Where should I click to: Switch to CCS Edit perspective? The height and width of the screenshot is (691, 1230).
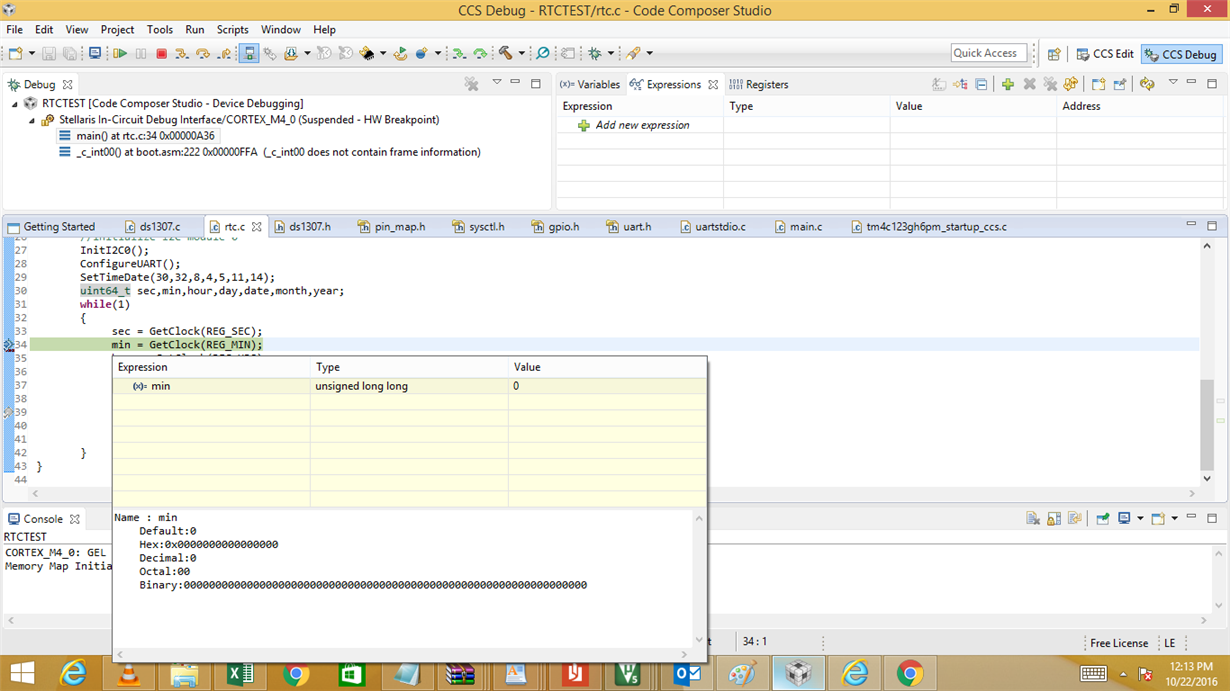coord(1105,54)
